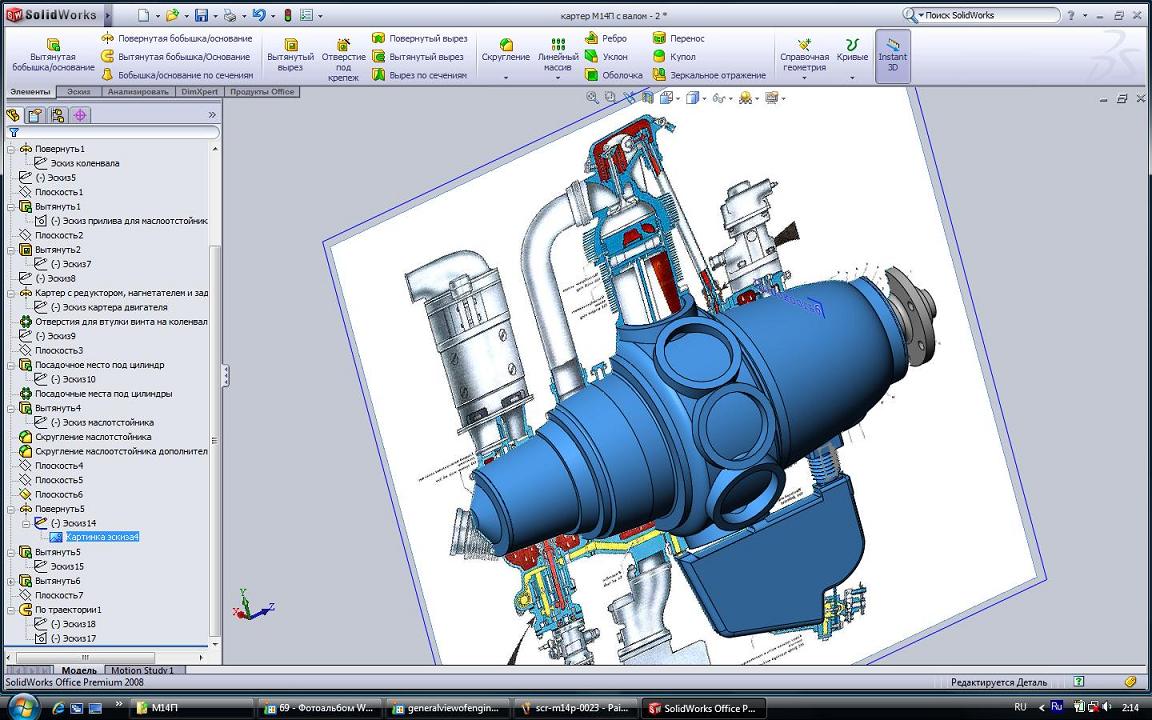Expand the Вытянуть6 feature in tree
This screenshot has height=720, width=1152.
pos(11,581)
